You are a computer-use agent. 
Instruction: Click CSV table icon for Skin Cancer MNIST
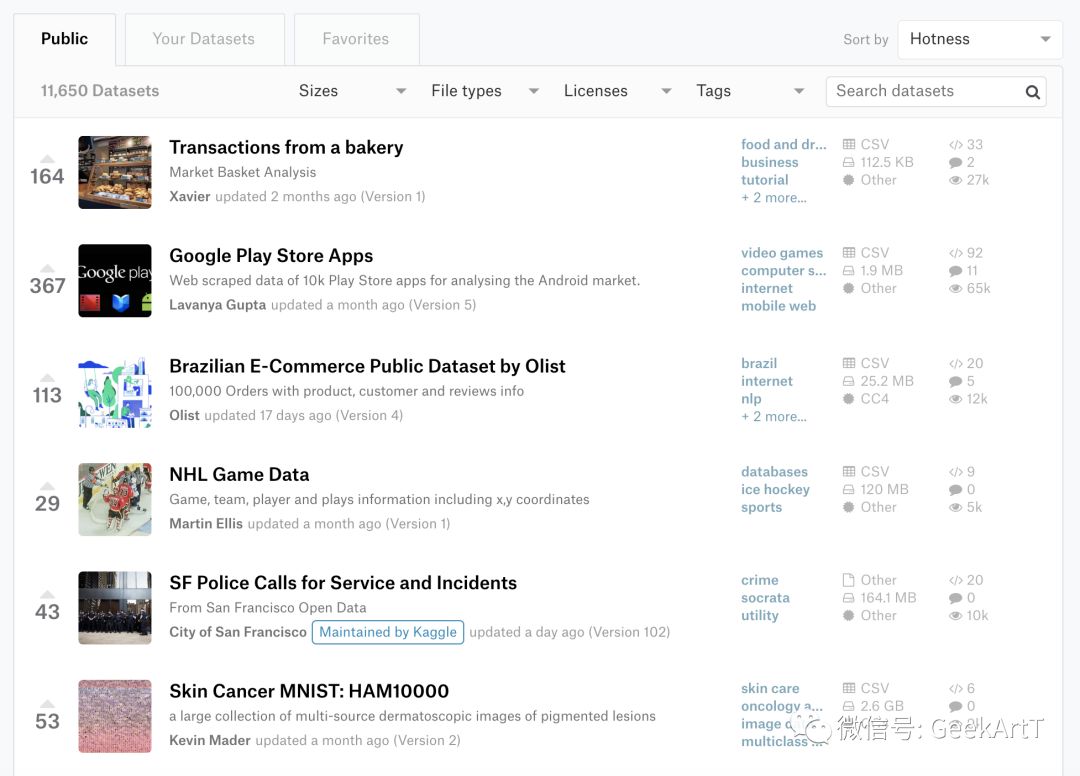[x=849, y=689]
